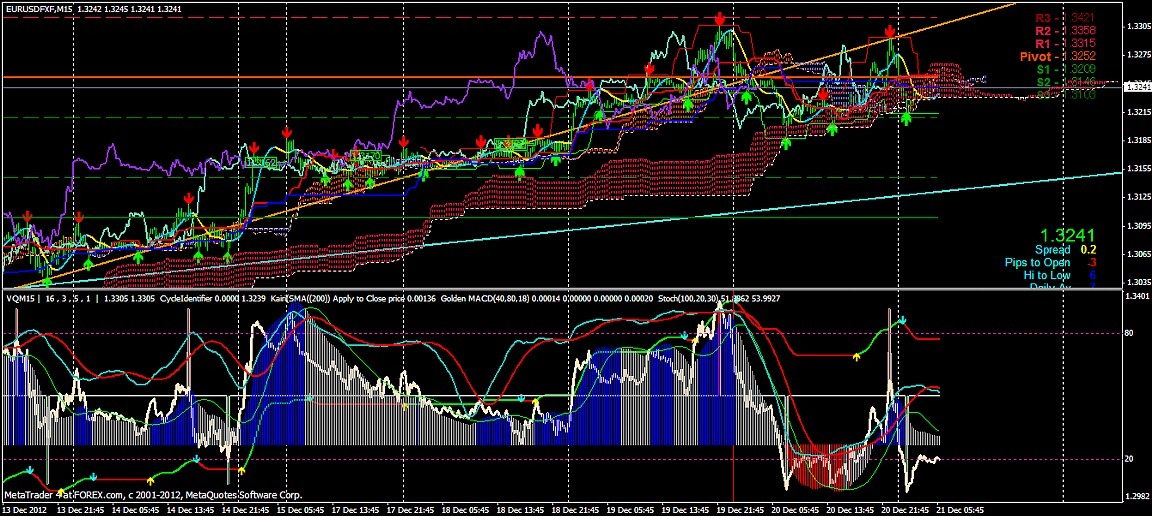Click the 18 Dec 21:45 time label

pos(577,509)
